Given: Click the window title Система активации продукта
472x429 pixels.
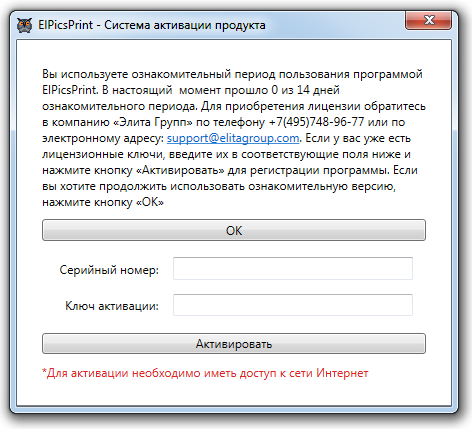Looking at the screenshot, I should pos(185,25).
